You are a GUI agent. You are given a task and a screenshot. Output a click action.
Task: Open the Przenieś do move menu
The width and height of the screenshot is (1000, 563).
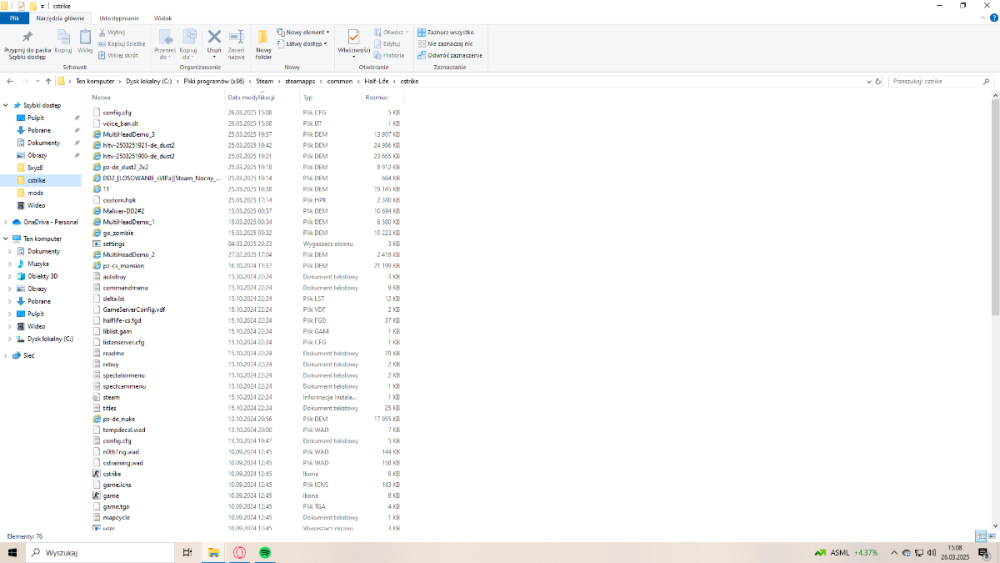point(165,44)
